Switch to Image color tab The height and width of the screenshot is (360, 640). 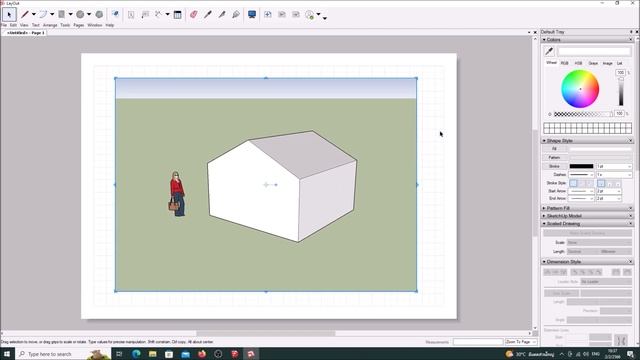(x=607, y=63)
